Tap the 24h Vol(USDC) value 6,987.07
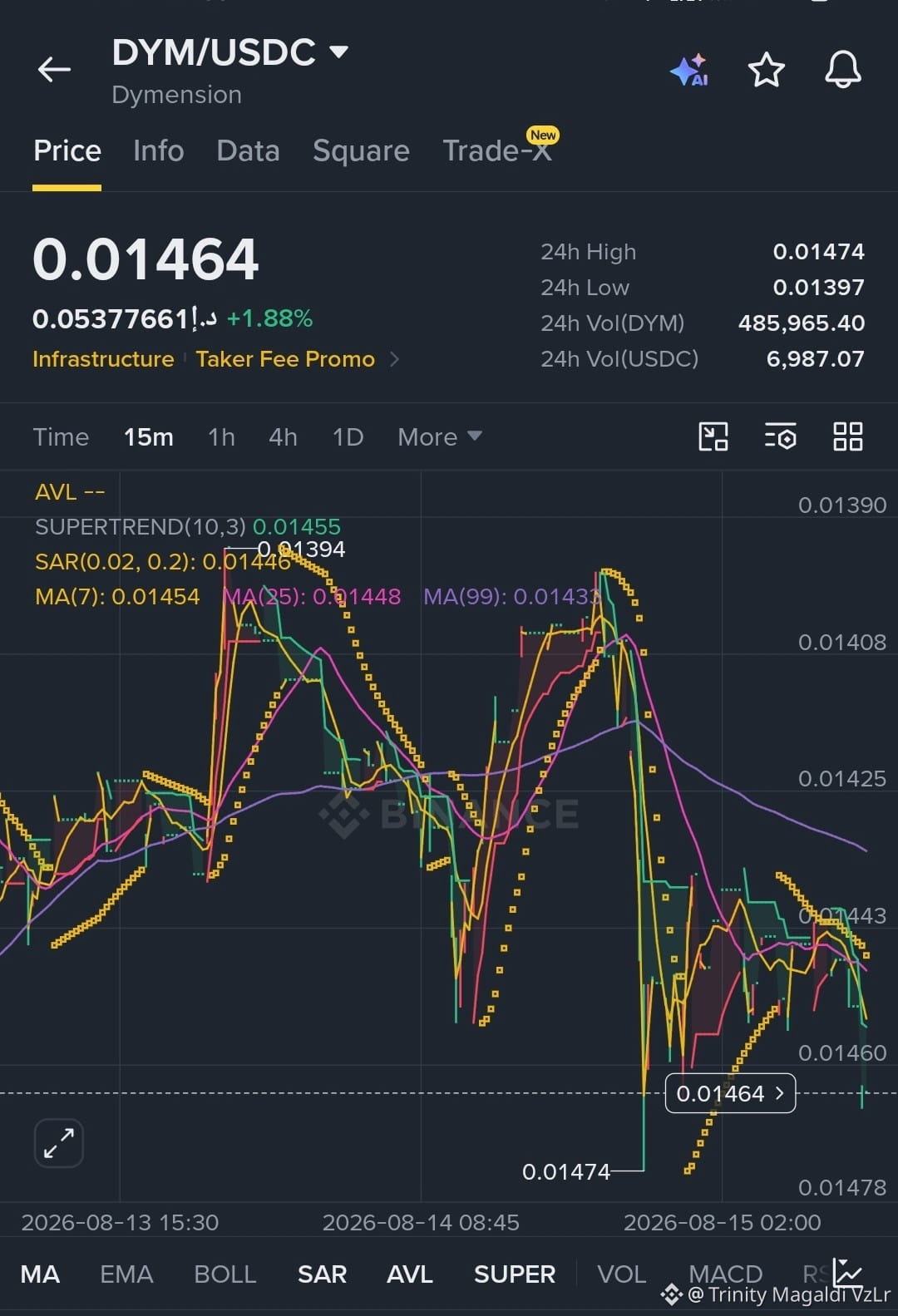 [x=815, y=358]
